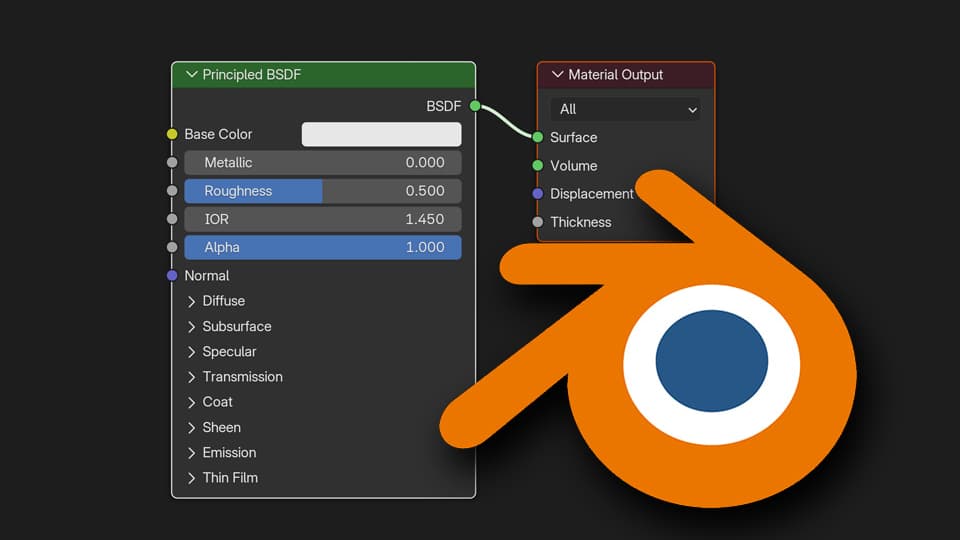960x540 pixels.
Task: Collapse the Material Output node chevron
Action: point(557,75)
